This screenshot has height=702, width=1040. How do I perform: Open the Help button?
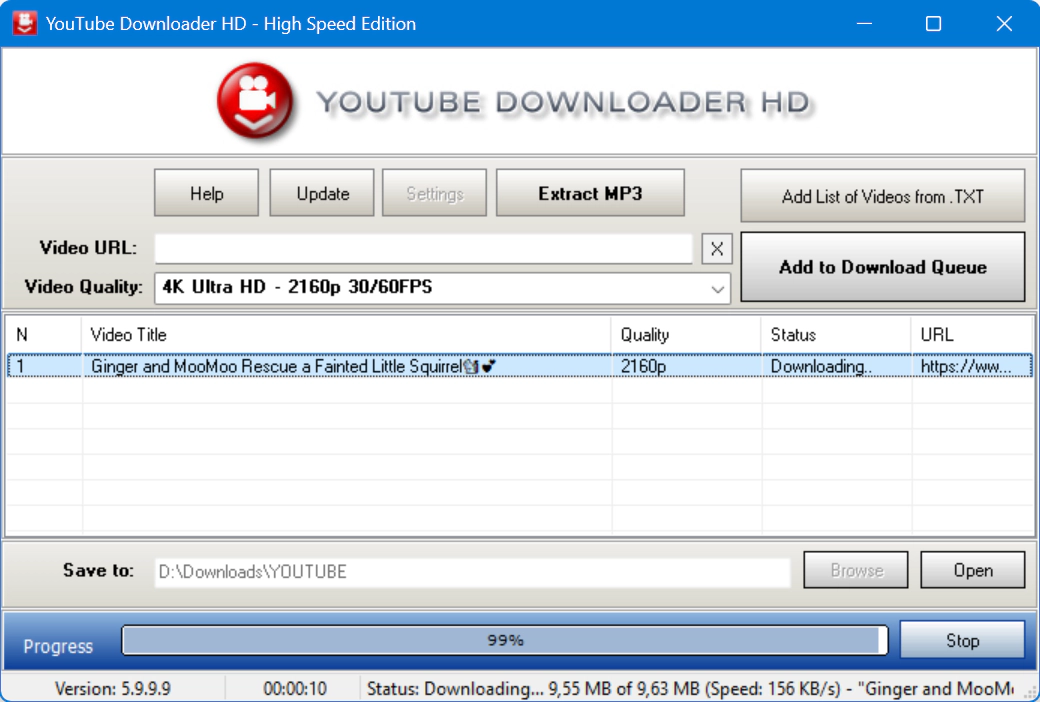click(x=206, y=193)
